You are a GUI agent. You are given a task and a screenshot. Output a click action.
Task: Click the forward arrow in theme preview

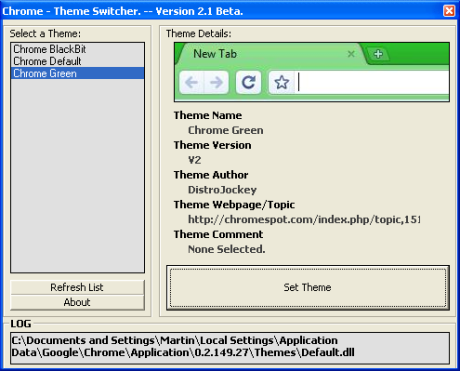216,82
